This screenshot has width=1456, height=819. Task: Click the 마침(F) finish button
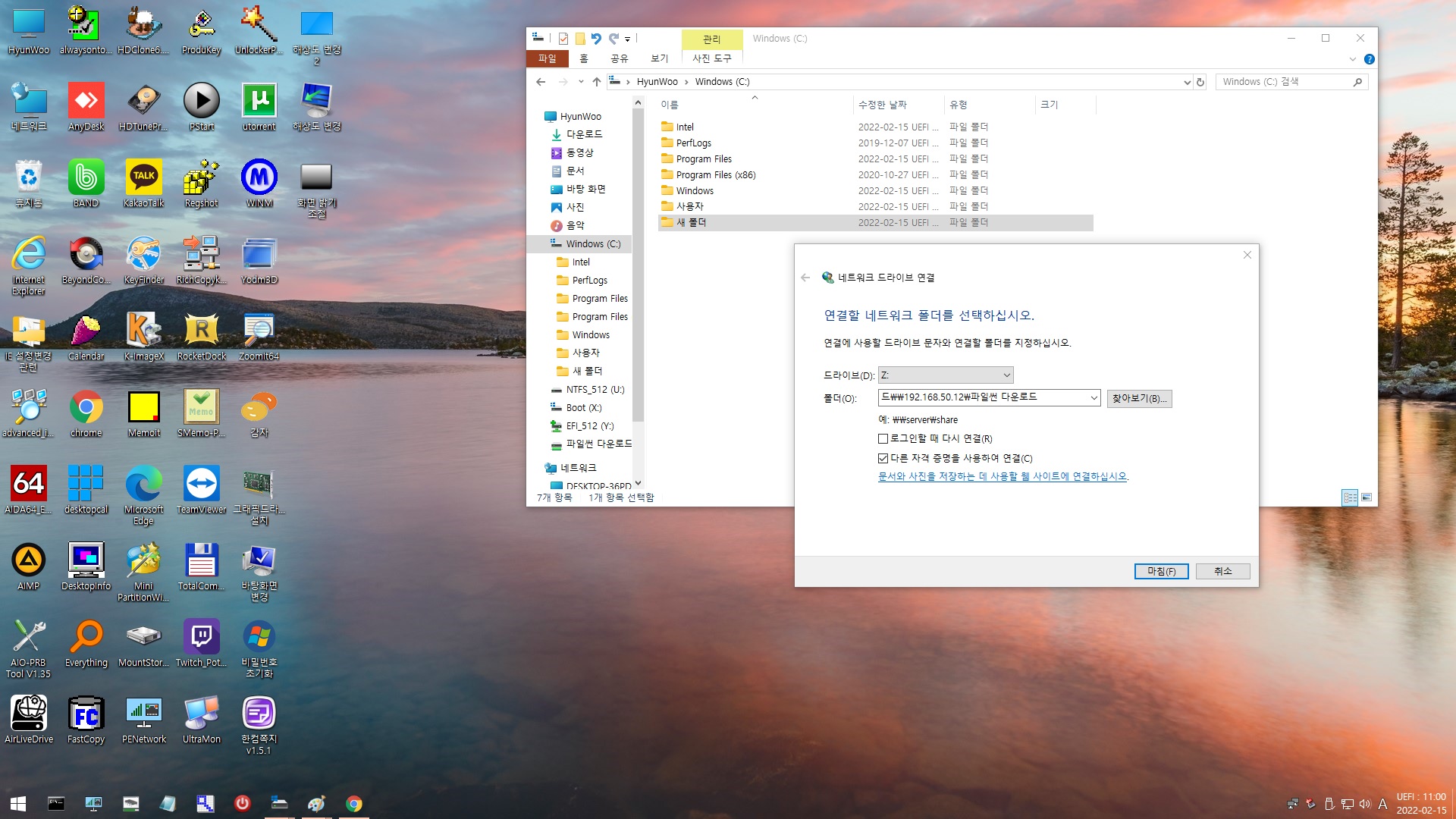click(1161, 571)
